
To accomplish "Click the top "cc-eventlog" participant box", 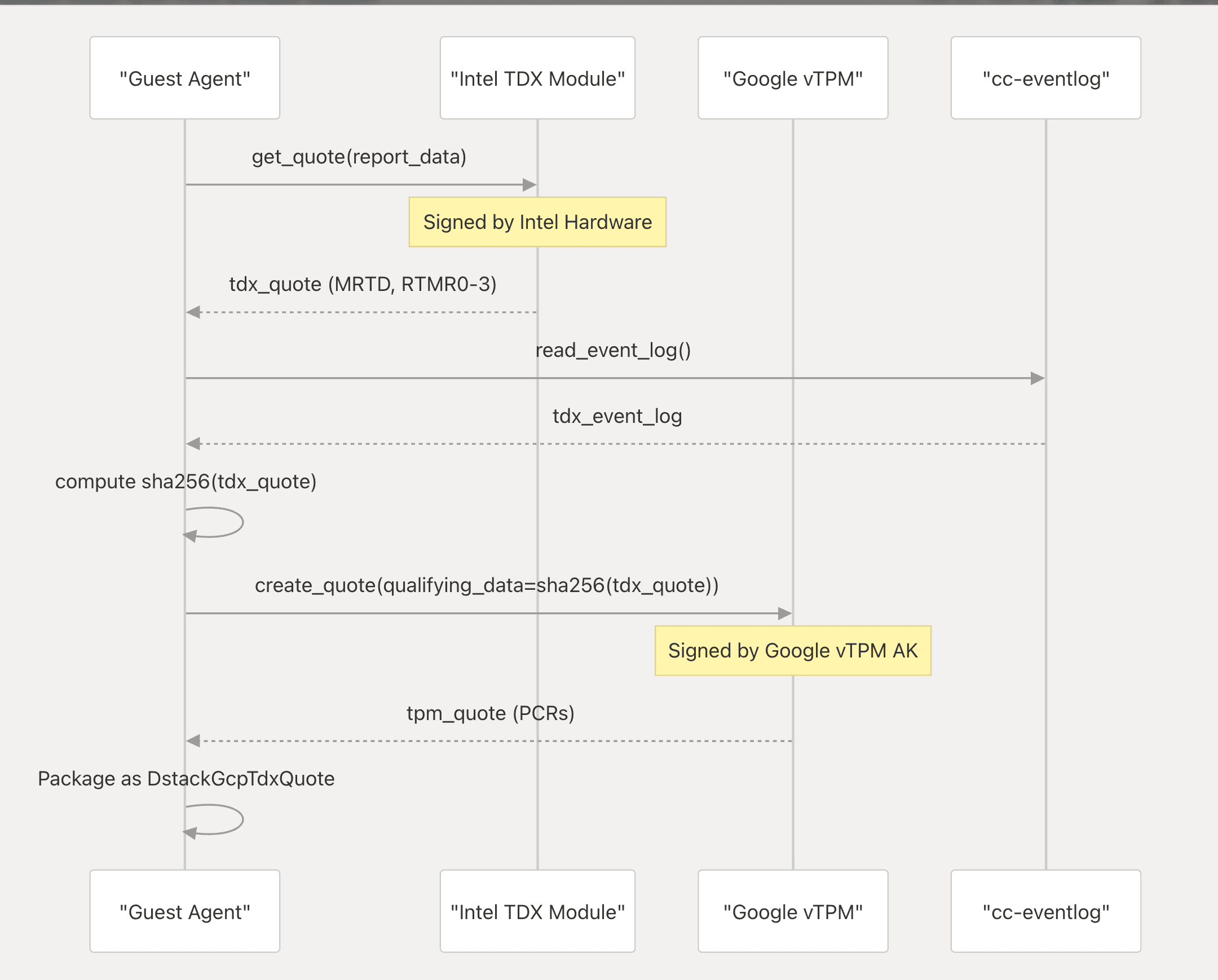I will (1045, 78).
